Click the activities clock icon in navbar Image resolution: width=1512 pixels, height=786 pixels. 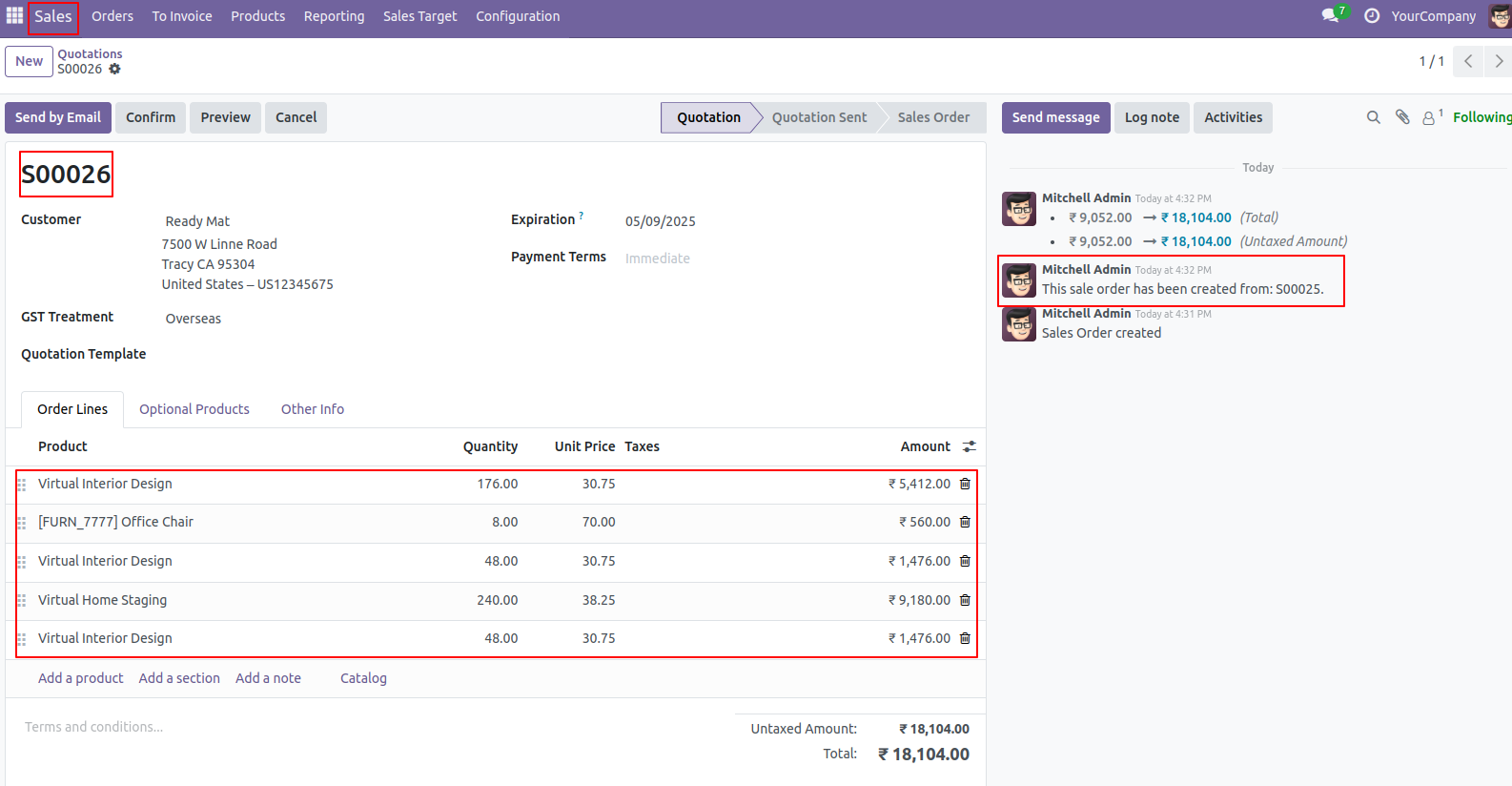(x=1372, y=16)
